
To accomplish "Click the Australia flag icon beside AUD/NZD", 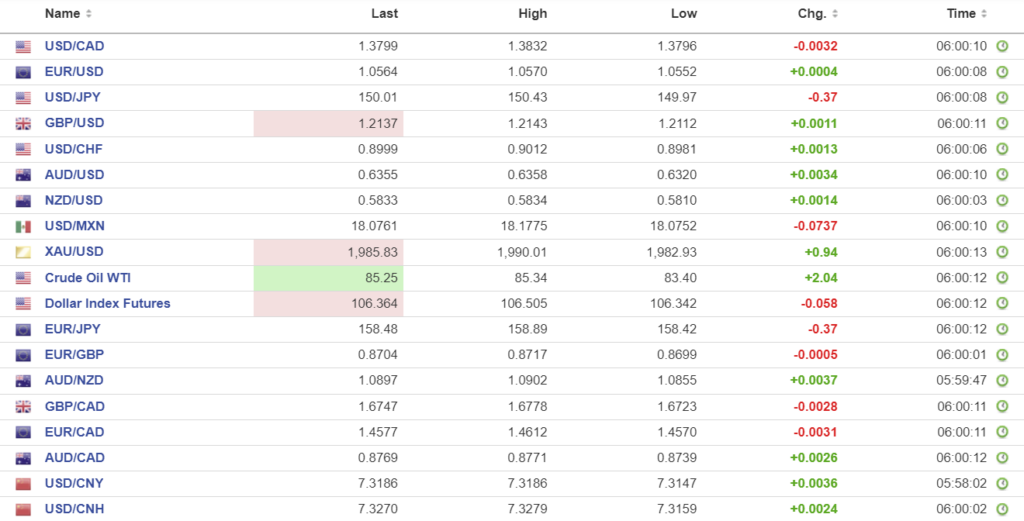I will (23, 381).
